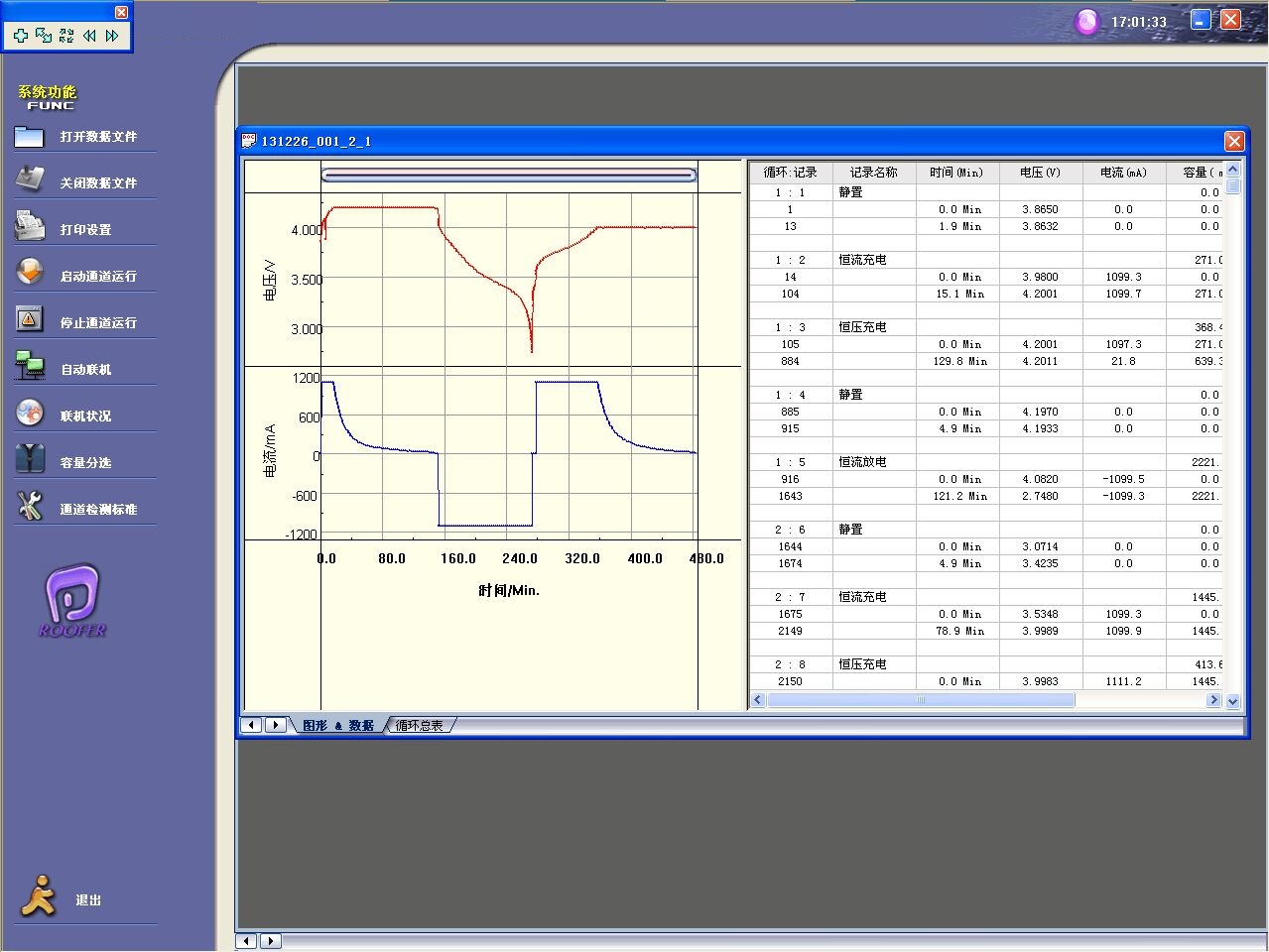The image size is (1269, 952).
Task: Select record number 1643 cell
Action: coord(791,496)
